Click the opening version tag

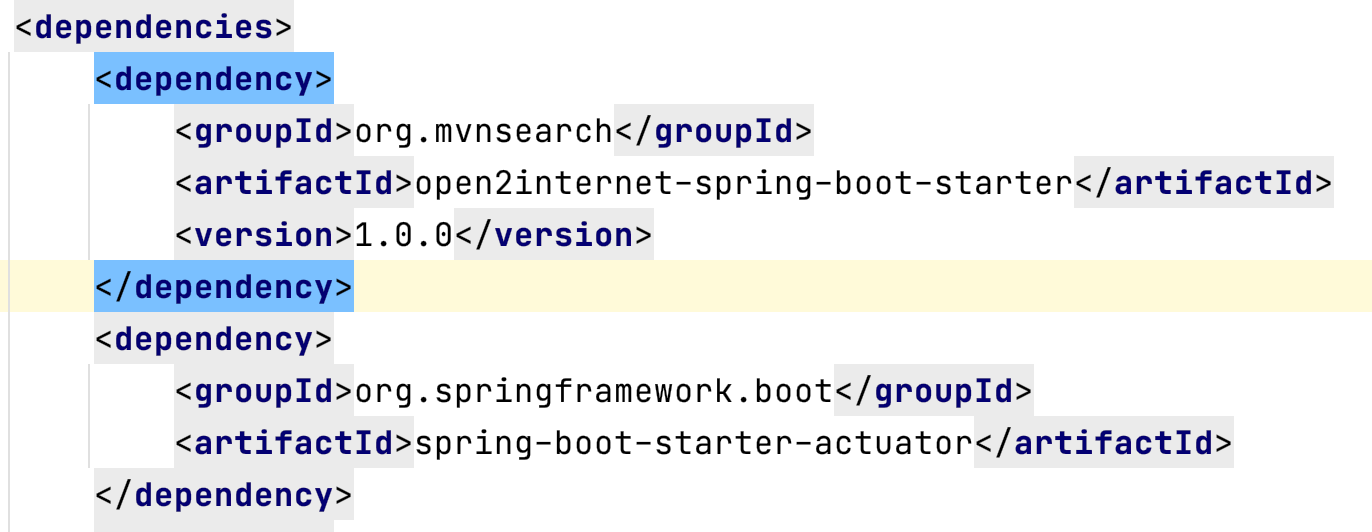pos(265,235)
